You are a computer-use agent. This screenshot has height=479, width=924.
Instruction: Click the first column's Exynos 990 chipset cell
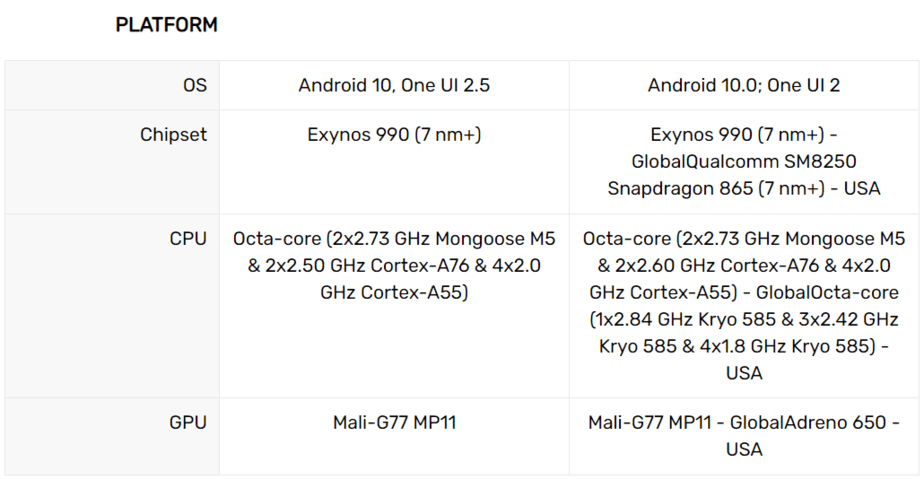pyautogui.click(x=394, y=134)
